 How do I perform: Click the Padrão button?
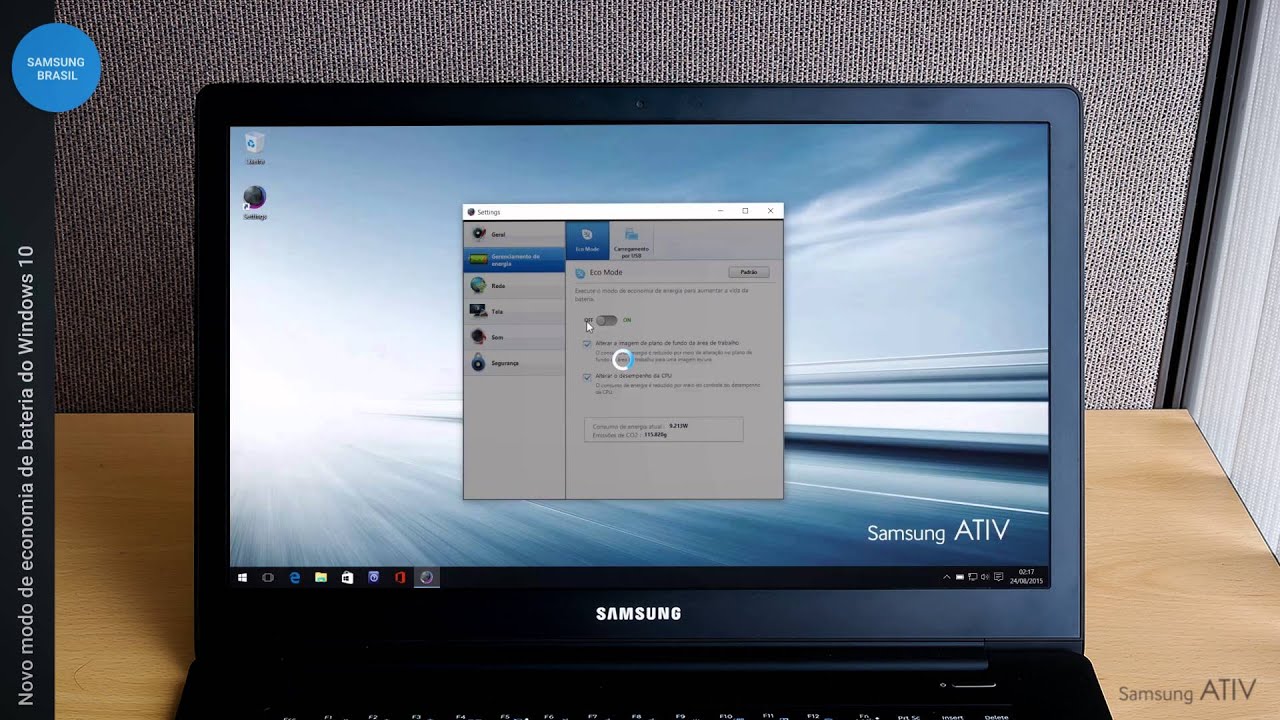click(x=748, y=272)
